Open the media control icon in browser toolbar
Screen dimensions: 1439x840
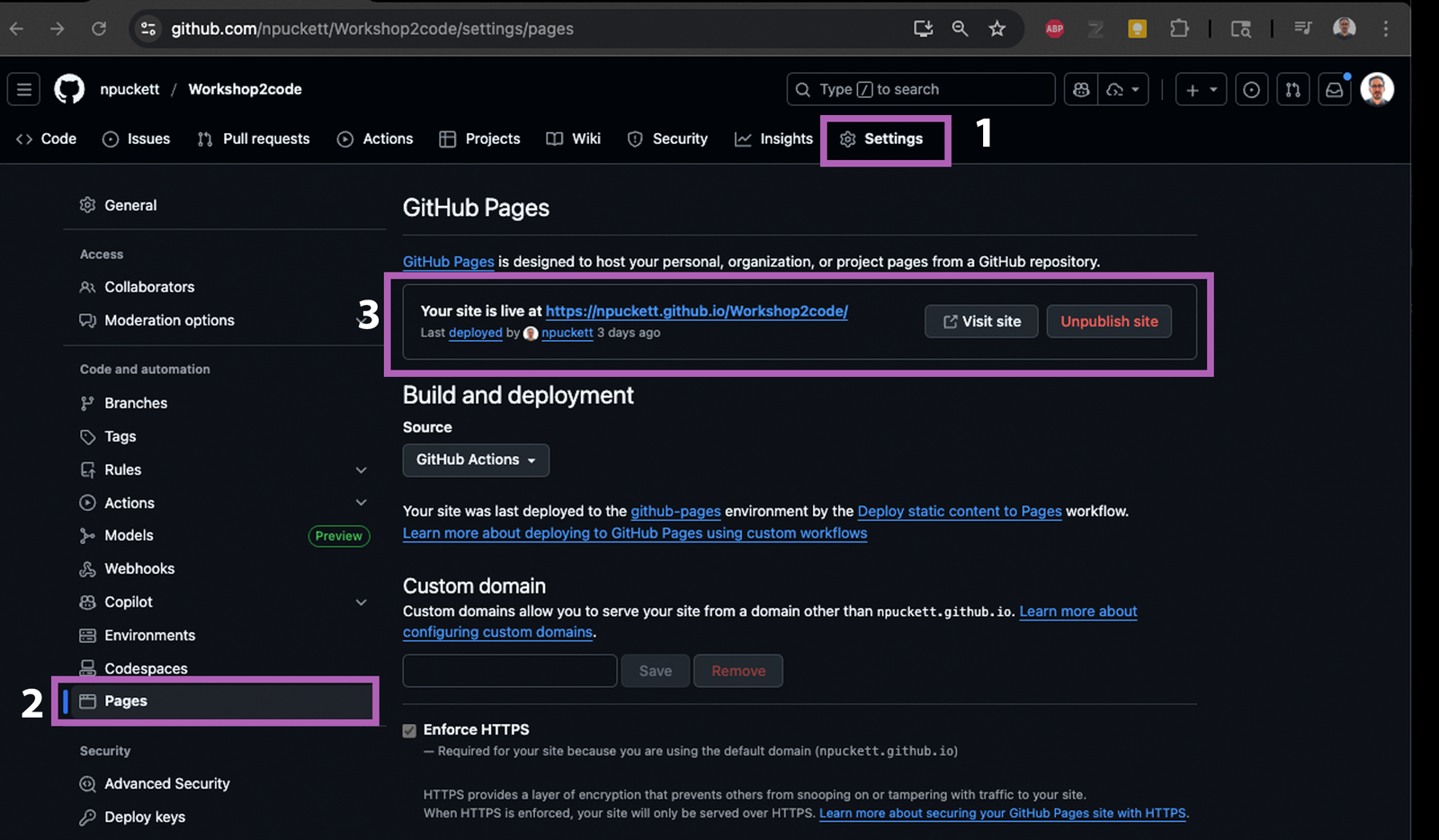click(x=1302, y=29)
